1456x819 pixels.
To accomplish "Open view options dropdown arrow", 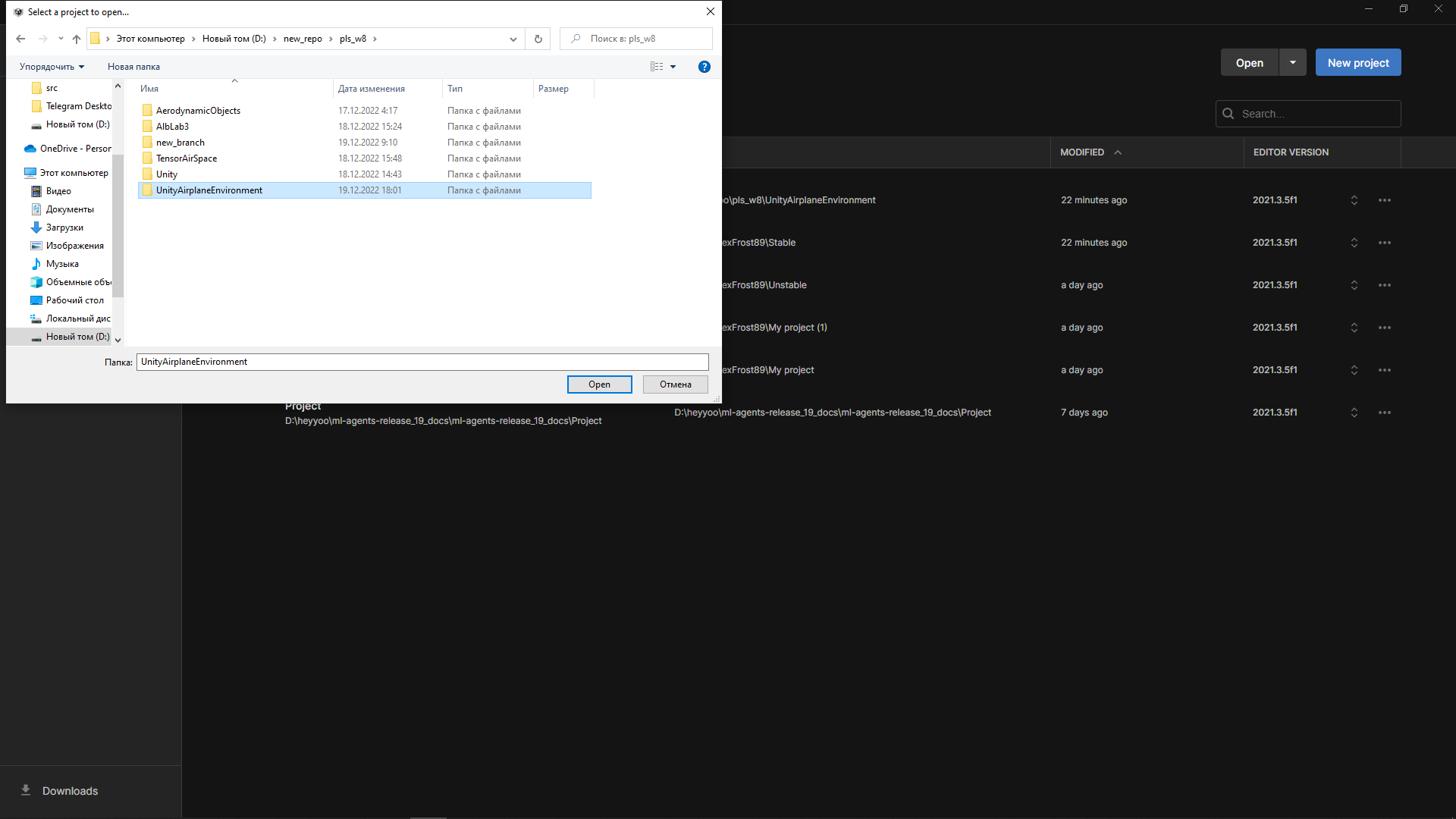I will (x=673, y=67).
